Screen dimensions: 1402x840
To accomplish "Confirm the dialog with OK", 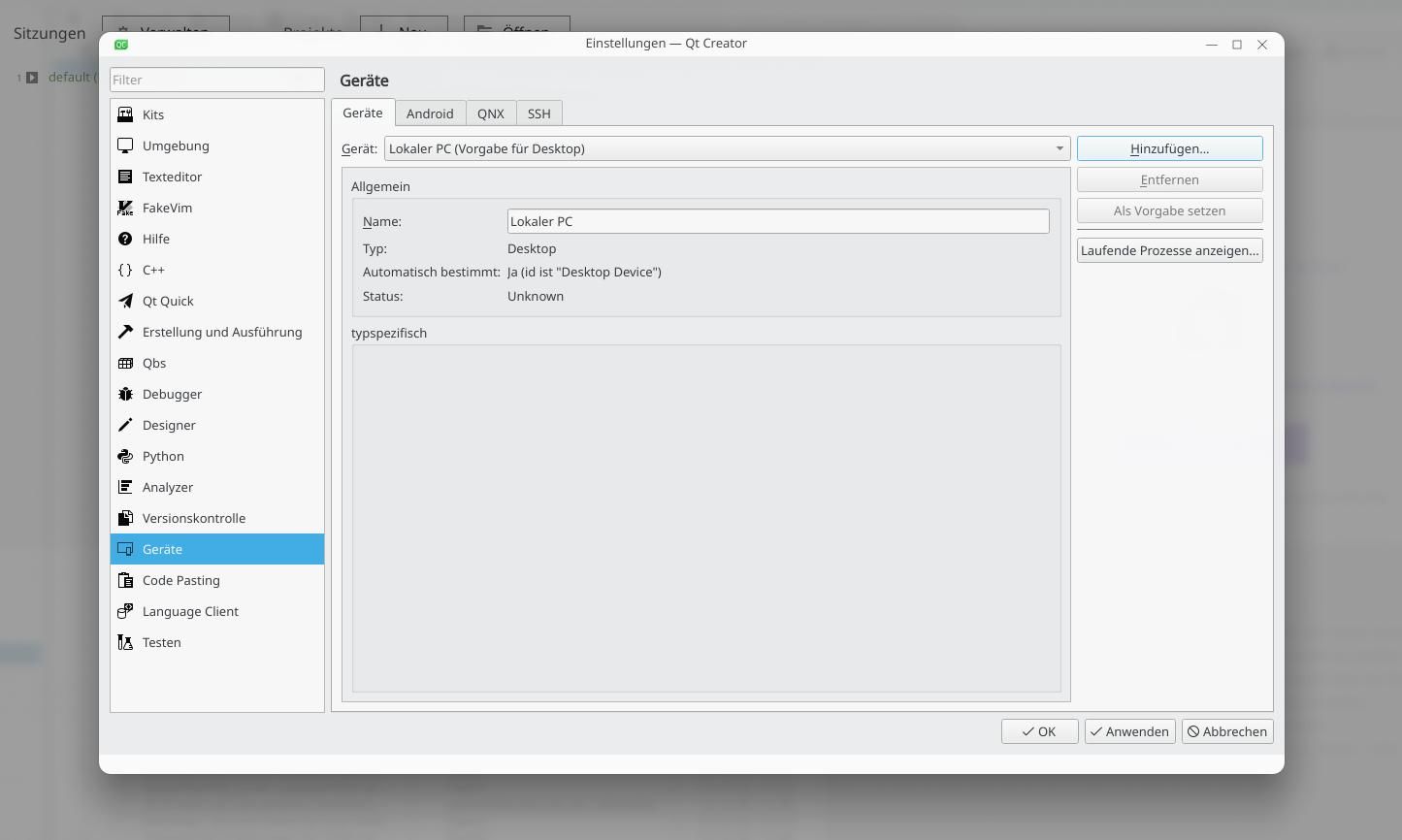I will pyautogui.click(x=1039, y=731).
